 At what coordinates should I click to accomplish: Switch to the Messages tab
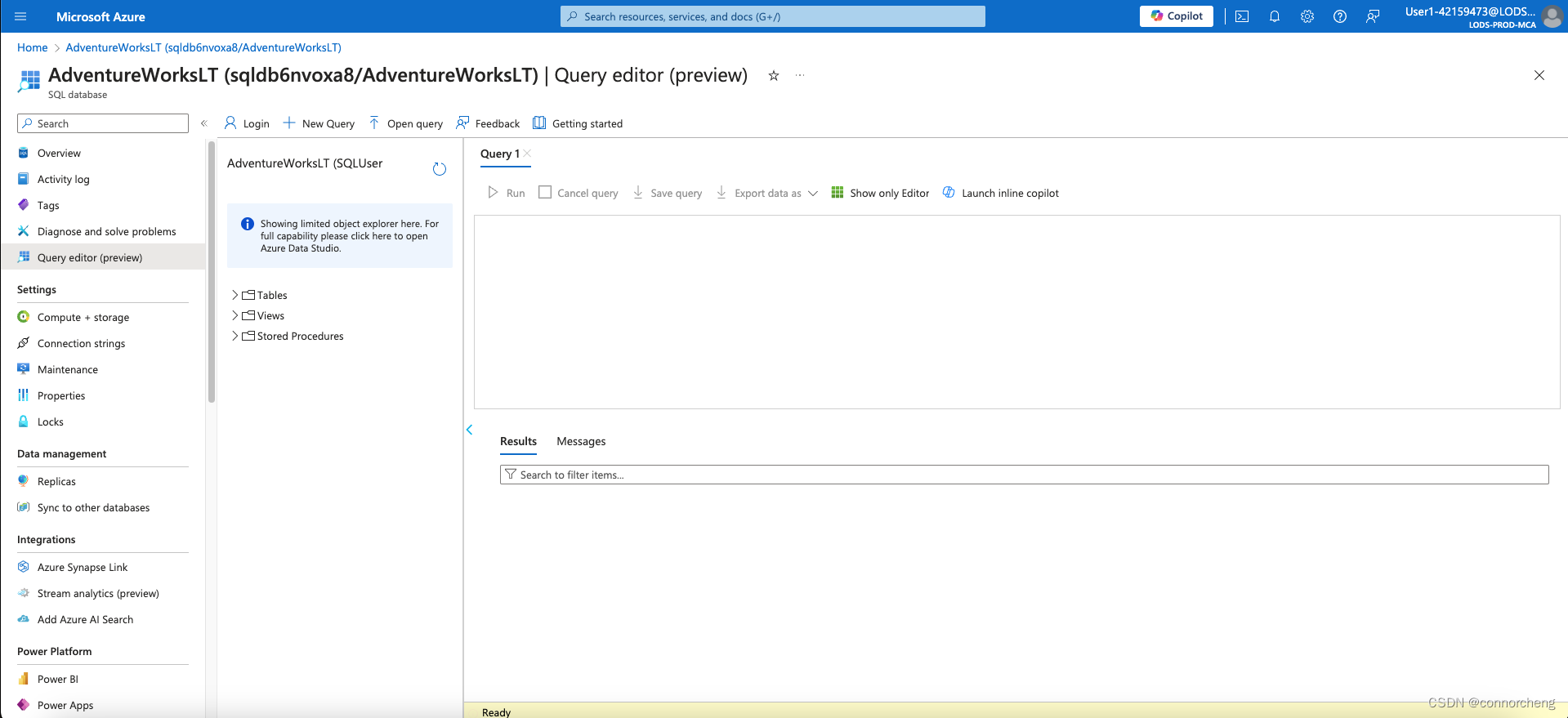coord(581,441)
